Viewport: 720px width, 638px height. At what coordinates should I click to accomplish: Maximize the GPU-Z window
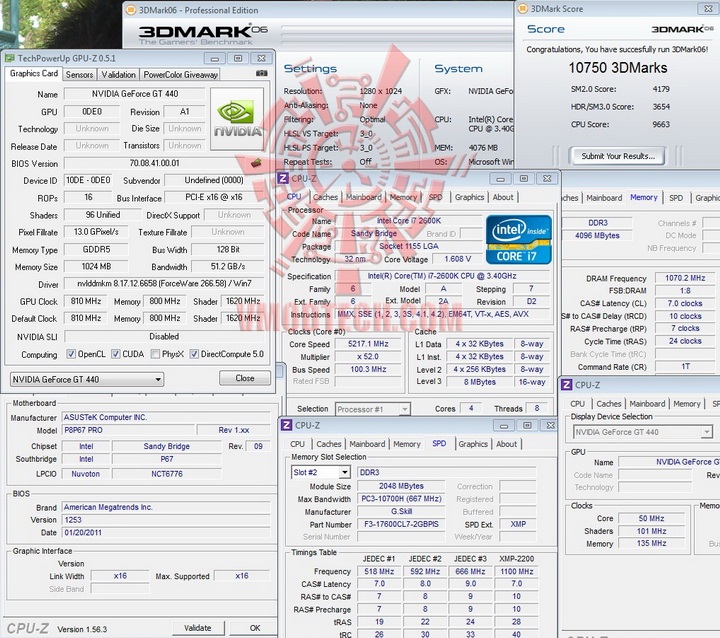[x=238, y=58]
